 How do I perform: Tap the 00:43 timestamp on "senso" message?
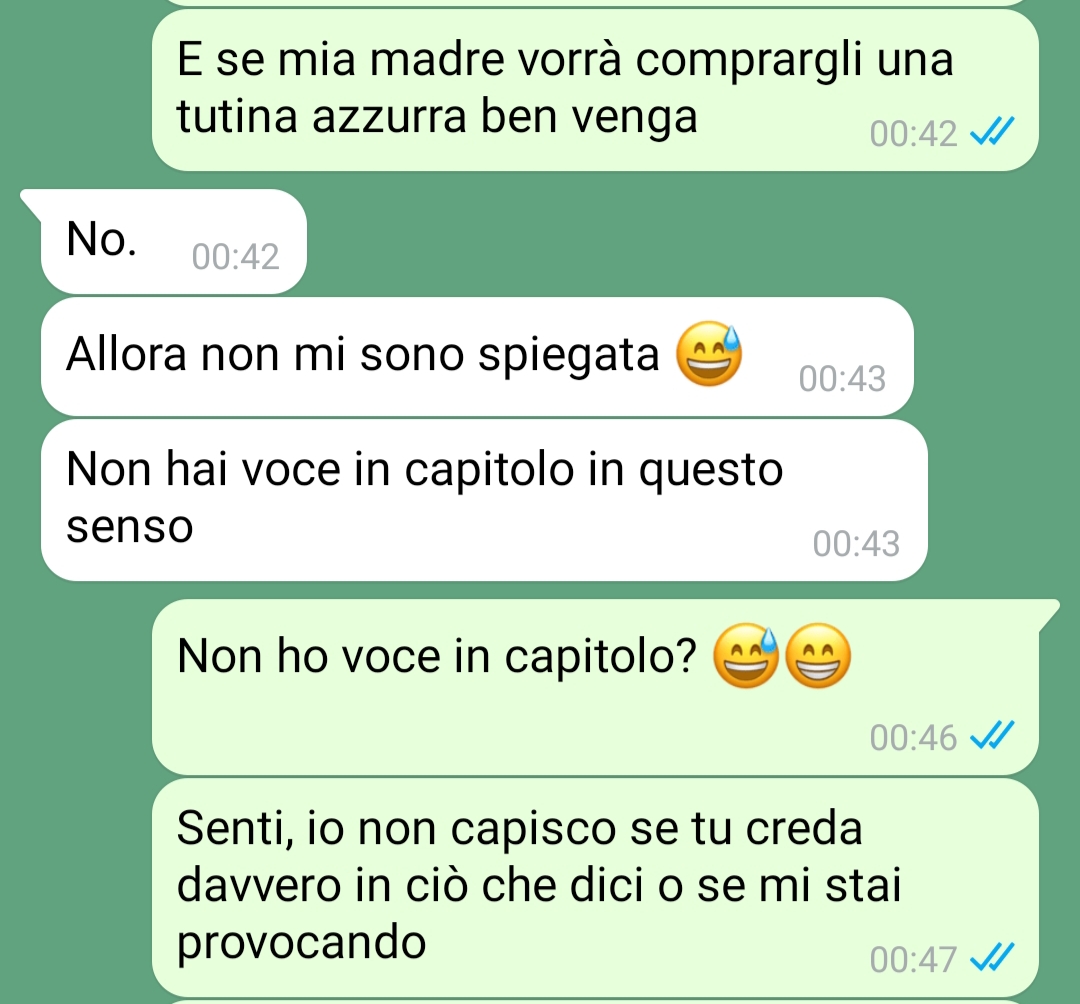point(856,544)
